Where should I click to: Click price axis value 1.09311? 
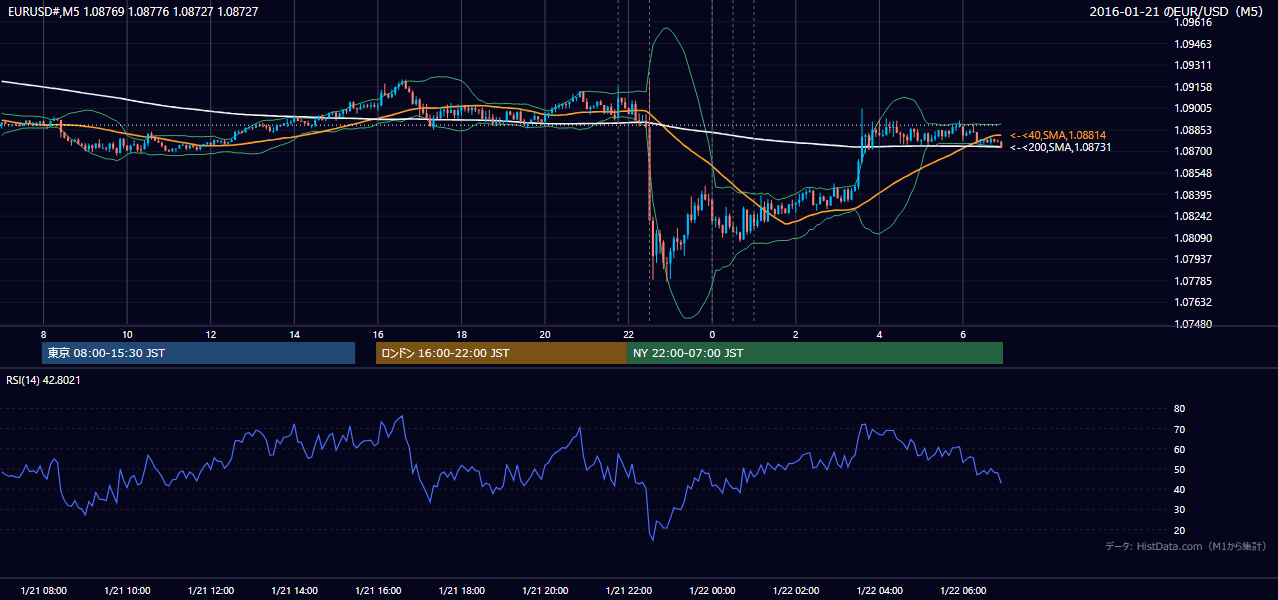(x=1192, y=65)
